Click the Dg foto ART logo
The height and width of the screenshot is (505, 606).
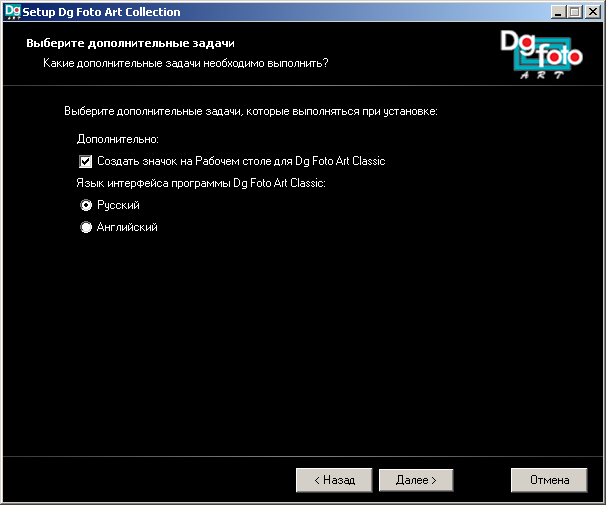(x=541, y=54)
